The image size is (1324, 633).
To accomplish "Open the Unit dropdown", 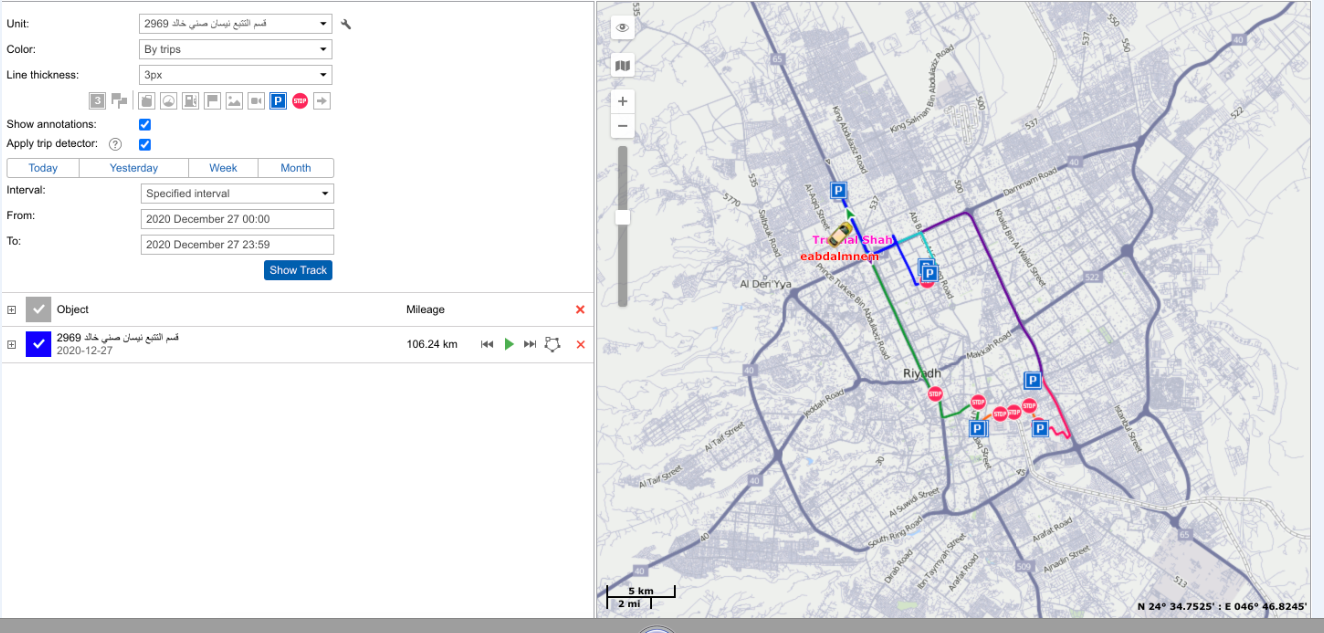I will click(x=236, y=23).
